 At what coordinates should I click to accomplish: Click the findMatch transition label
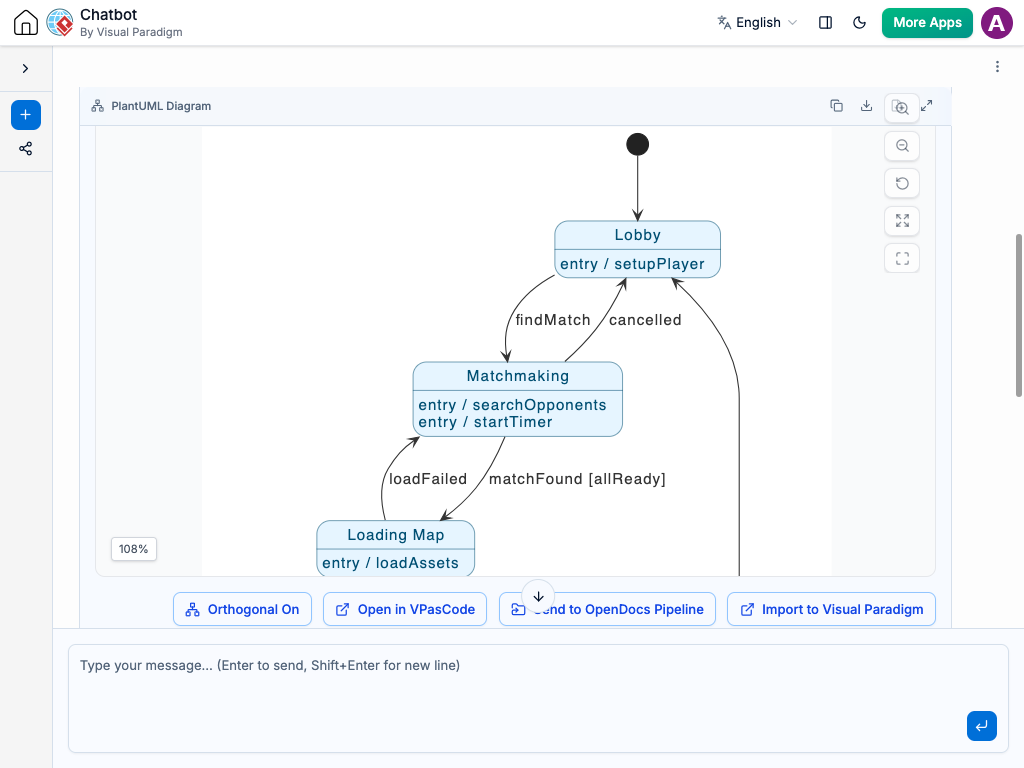click(x=552, y=320)
